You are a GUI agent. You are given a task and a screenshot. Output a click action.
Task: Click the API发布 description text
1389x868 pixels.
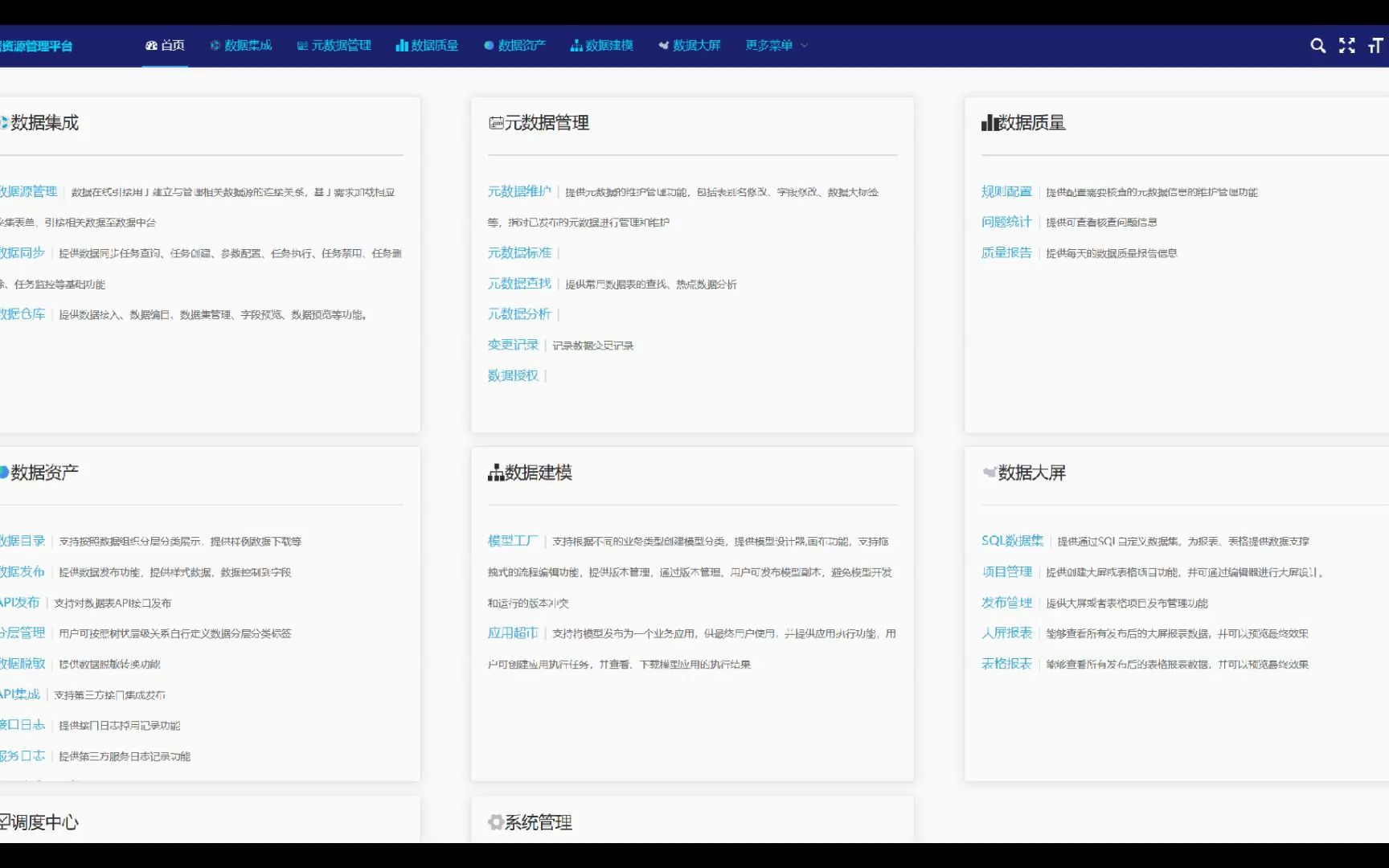point(113,603)
